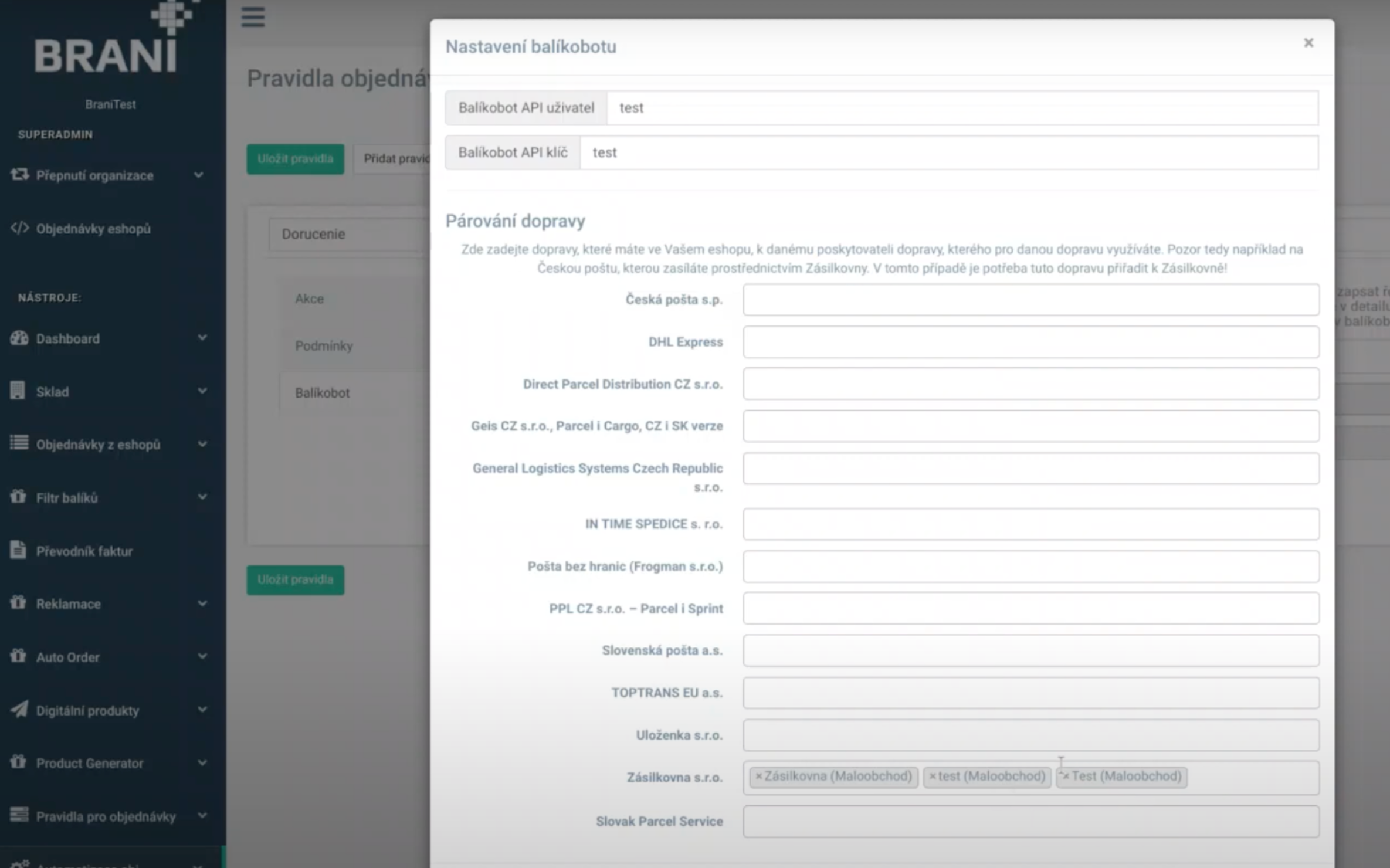This screenshot has width=1390, height=868.
Task: Click General Logistics Systems field
Action: click(1031, 468)
